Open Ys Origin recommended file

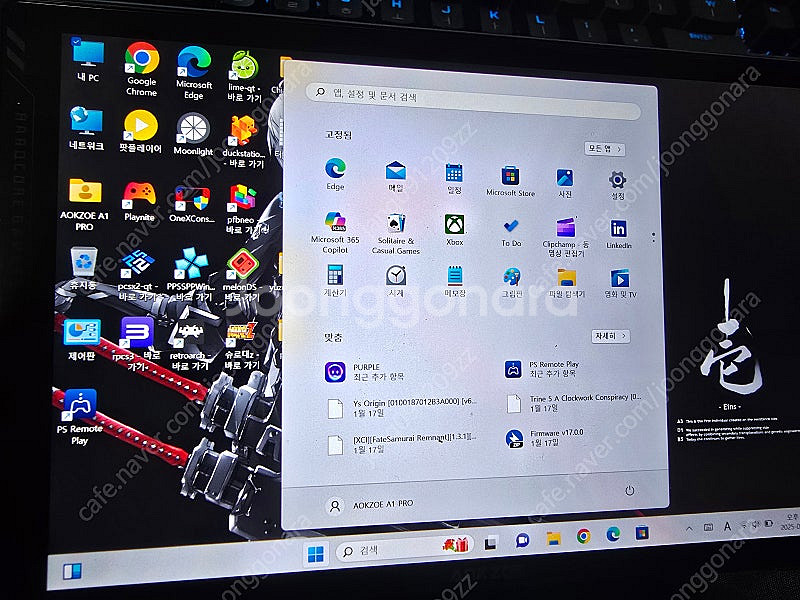pyautogui.click(x=401, y=408)
